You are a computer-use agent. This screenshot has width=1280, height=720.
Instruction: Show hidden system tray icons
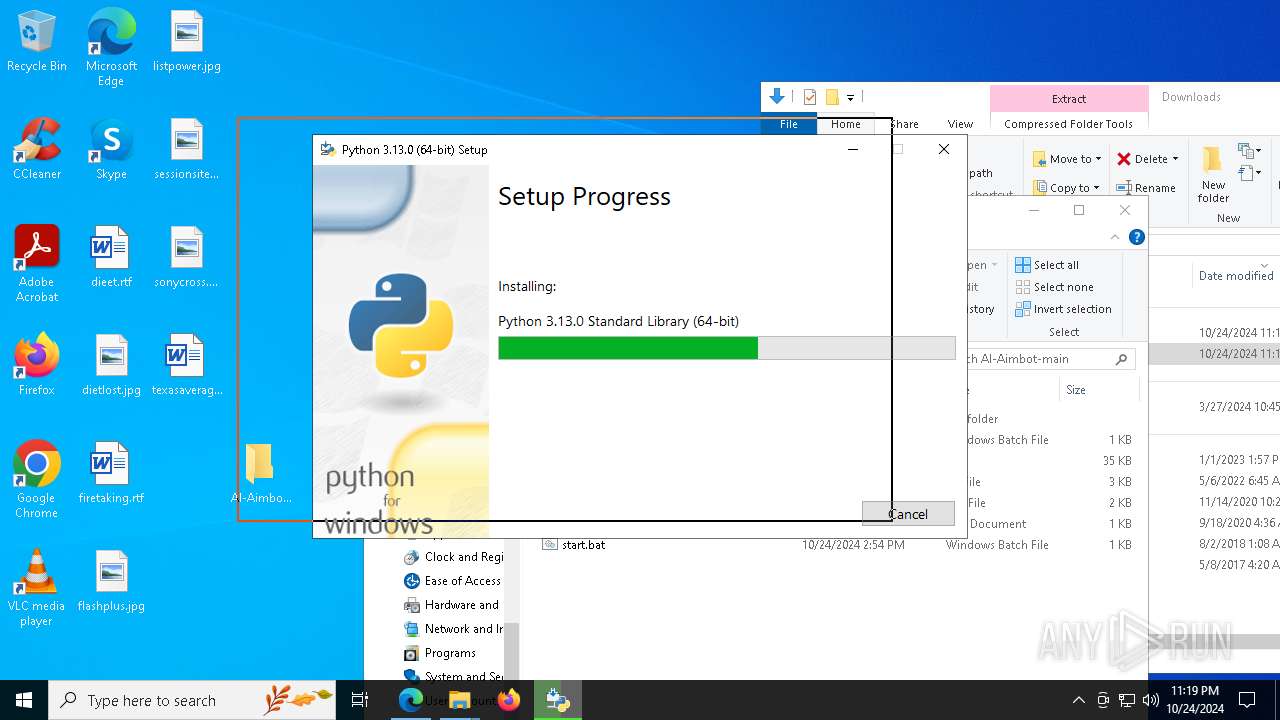tap(1078, 700)
